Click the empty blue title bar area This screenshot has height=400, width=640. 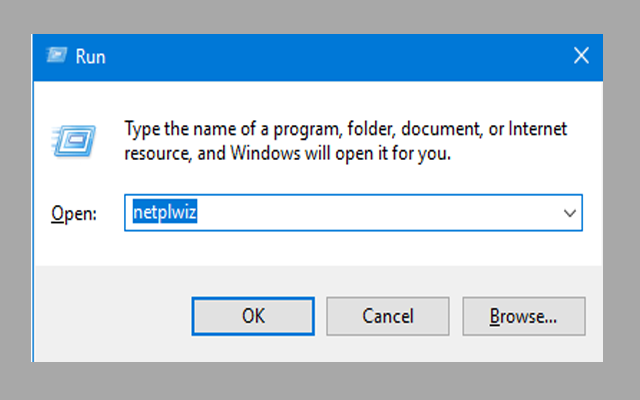[x=330, y=57]
